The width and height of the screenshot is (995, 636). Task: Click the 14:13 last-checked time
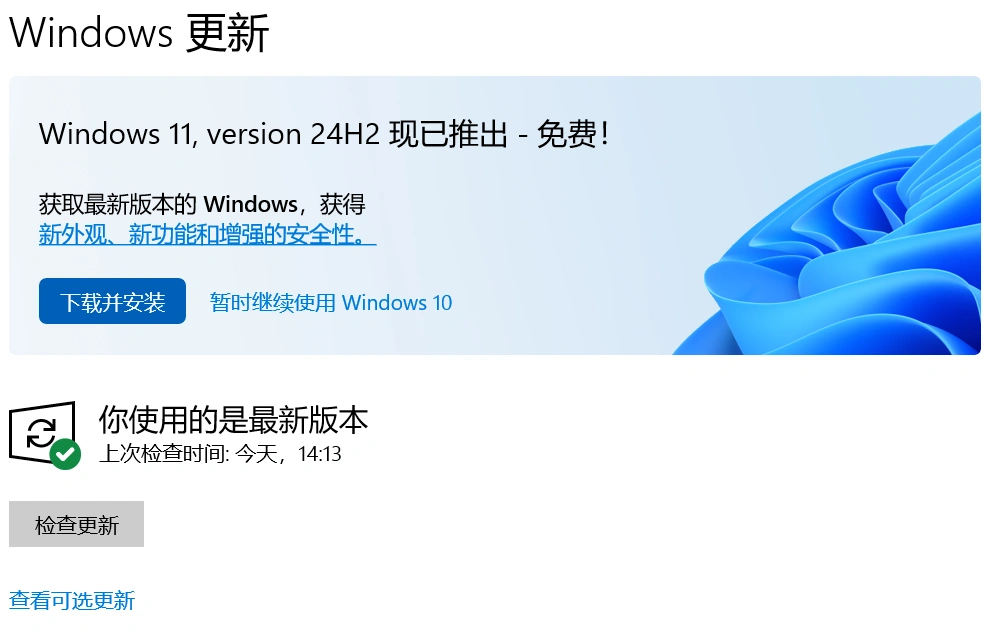320,454
